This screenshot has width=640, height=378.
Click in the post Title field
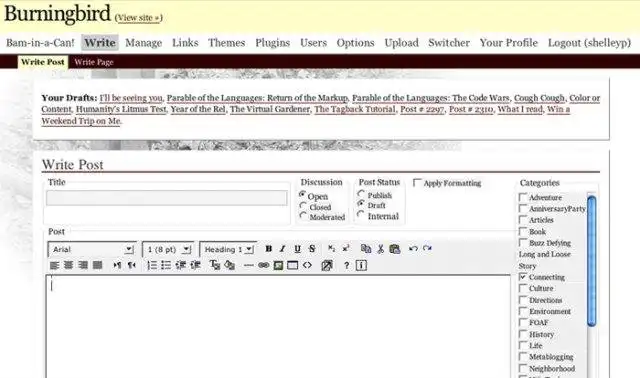(167, 198)
